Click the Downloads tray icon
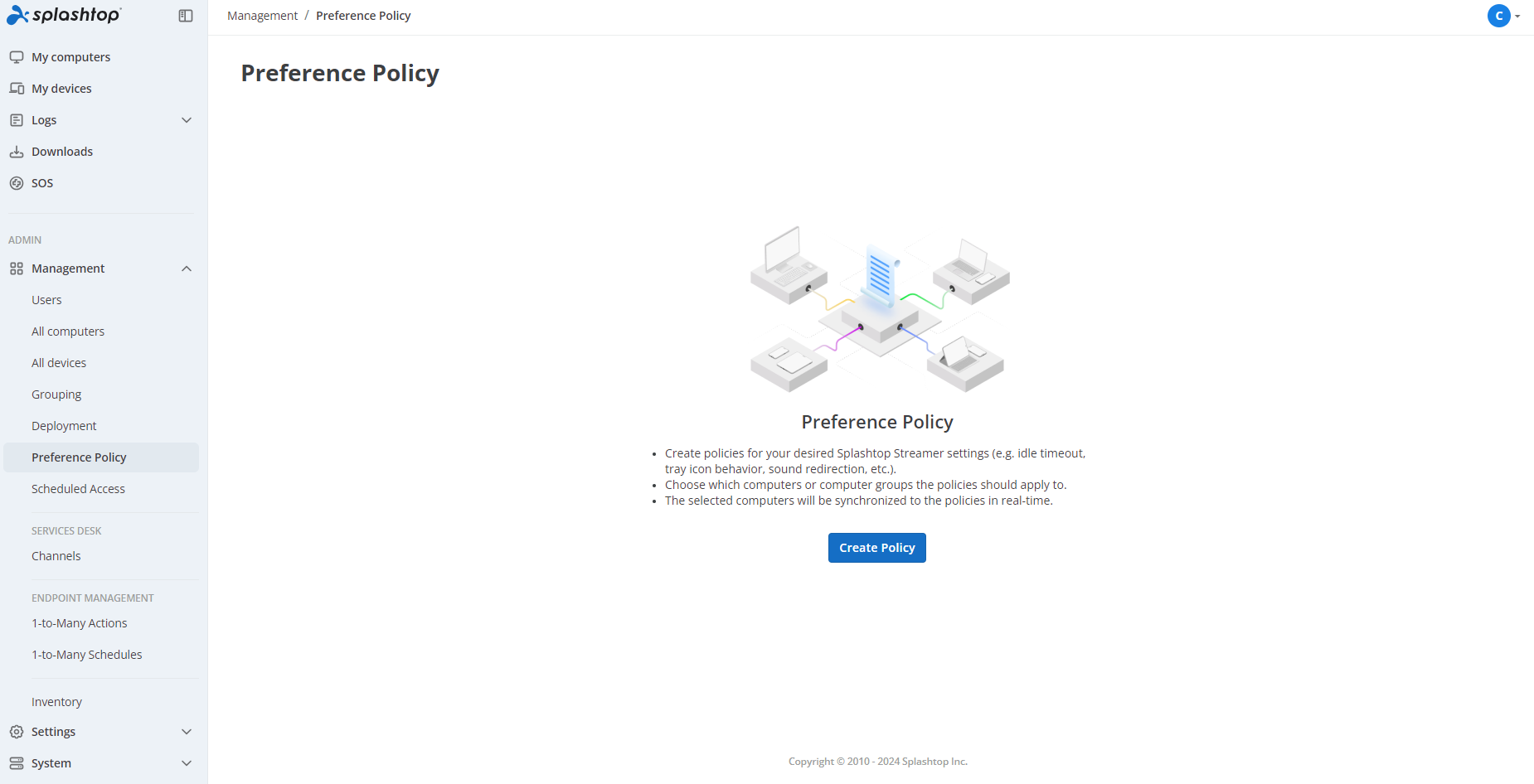 (17, 152)
